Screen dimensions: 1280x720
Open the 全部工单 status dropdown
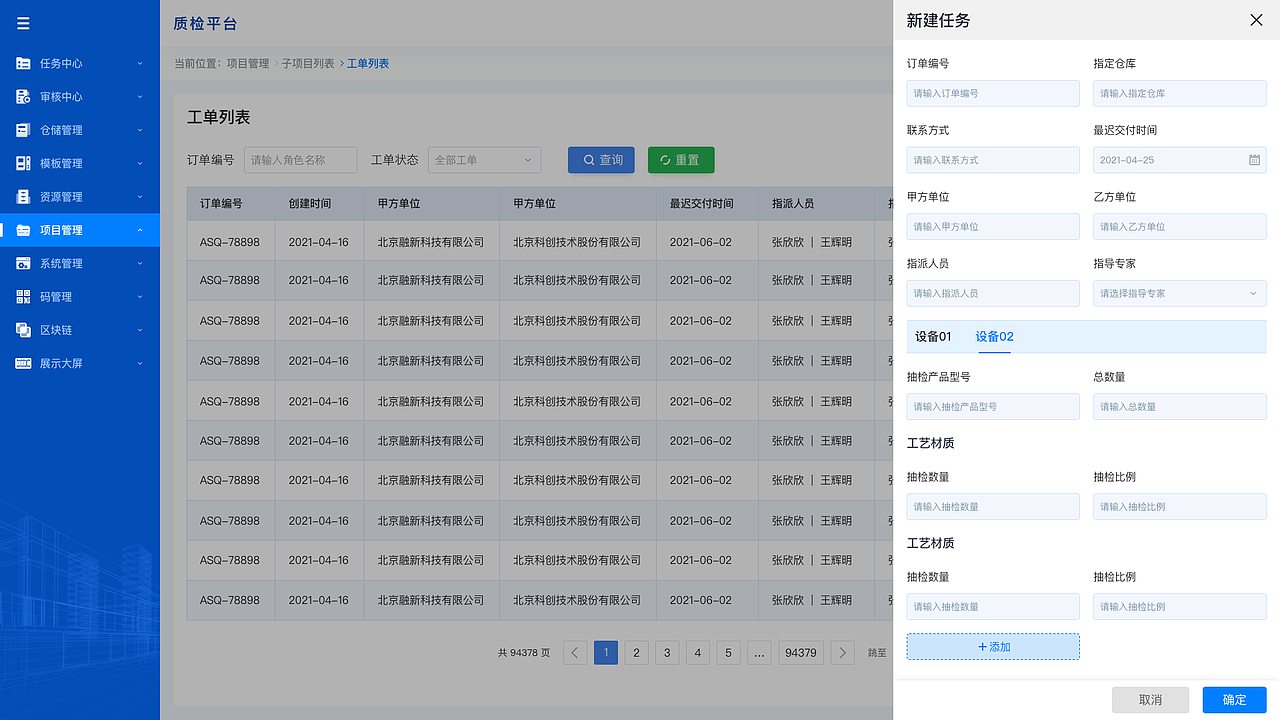(484, 159)
